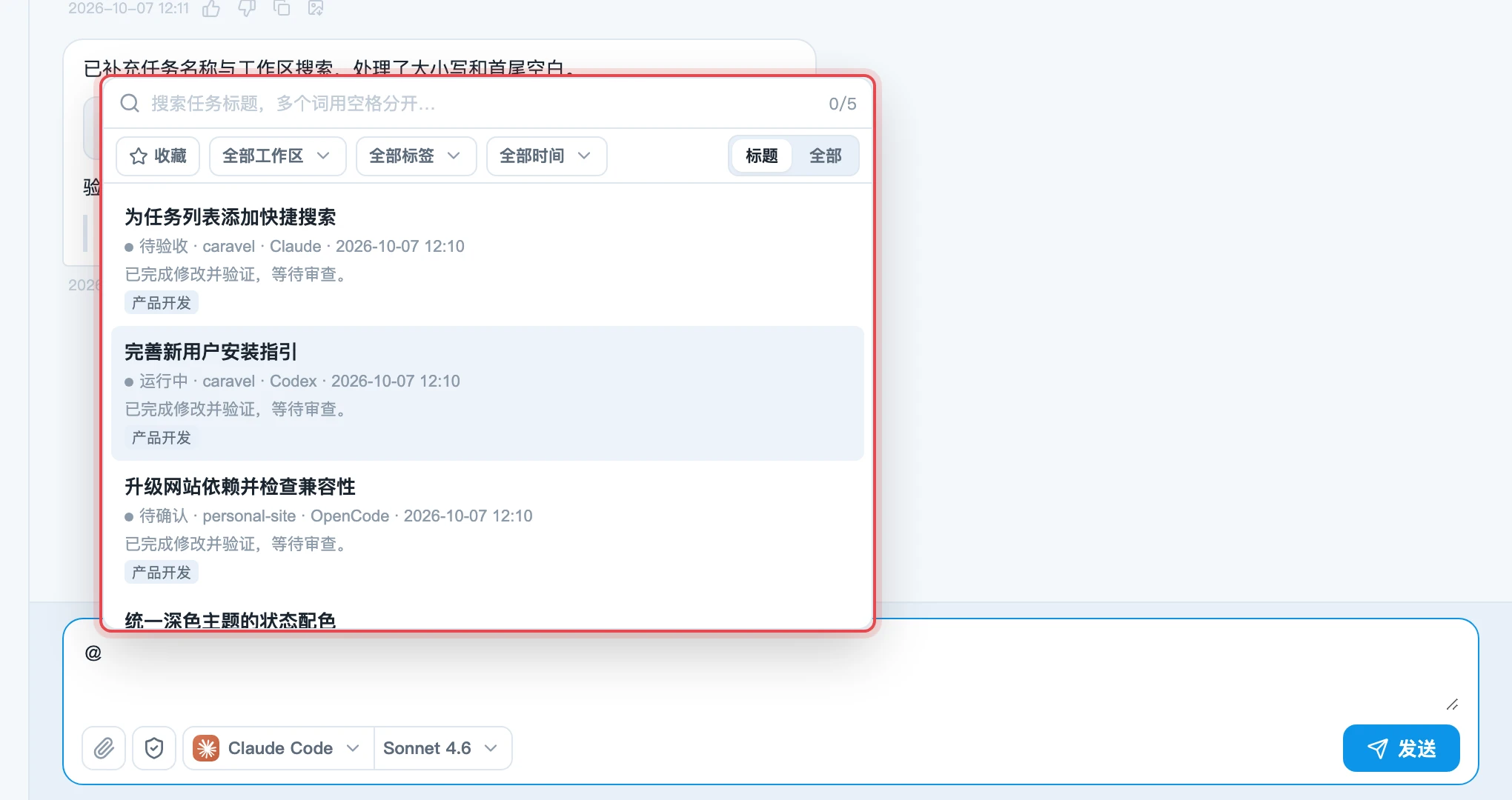
Task: Click the image export icon beside the copy icon
Action: pos(316,9)
